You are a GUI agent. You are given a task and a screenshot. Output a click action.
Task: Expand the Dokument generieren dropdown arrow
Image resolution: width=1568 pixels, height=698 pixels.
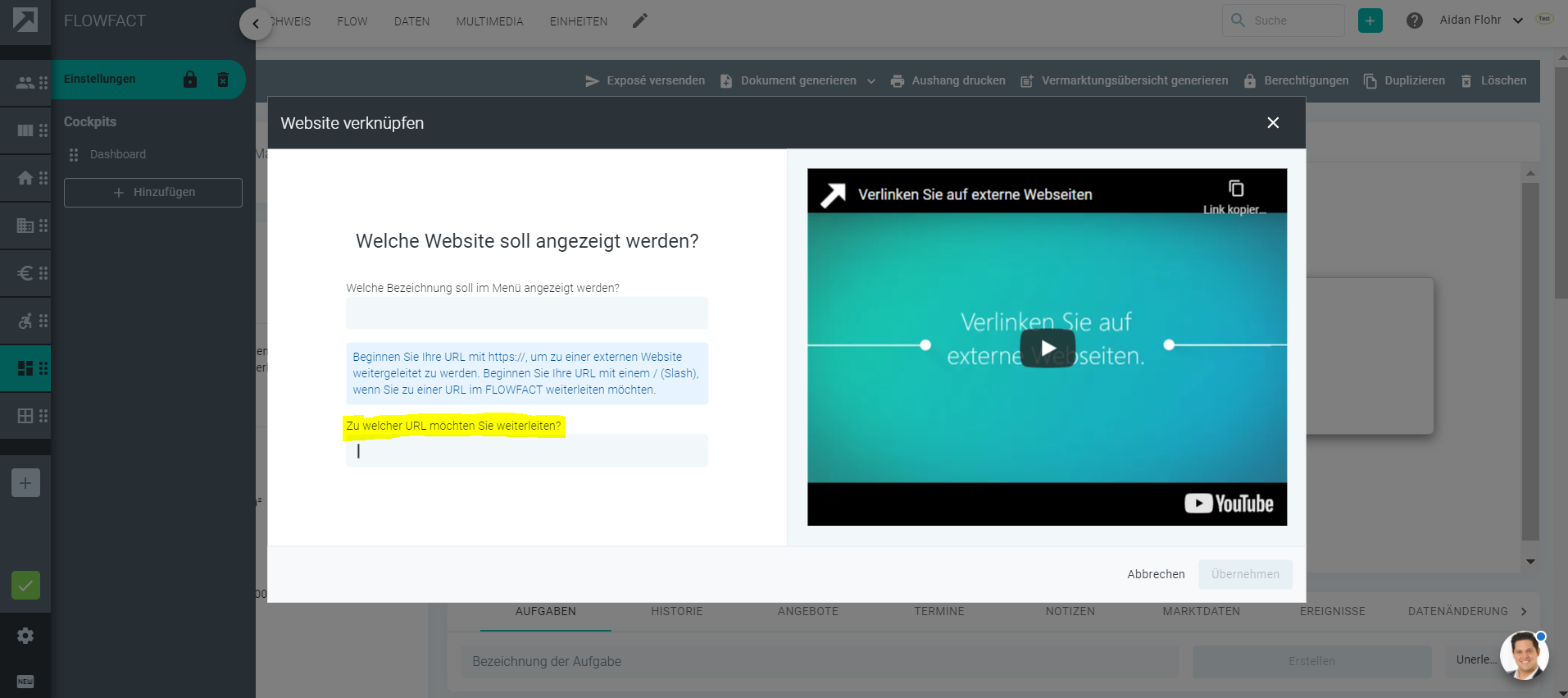tap(871, 81)
